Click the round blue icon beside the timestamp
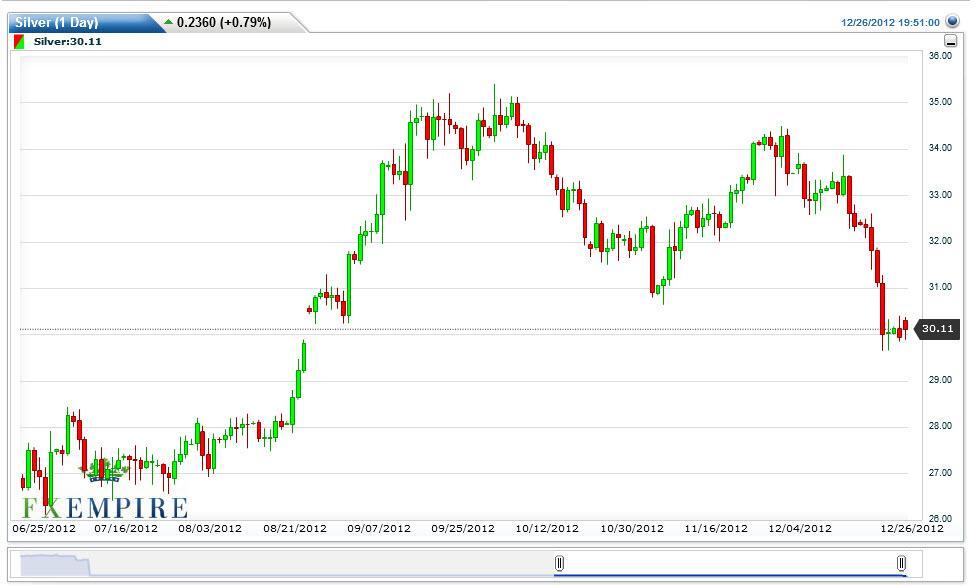 [x=952, y=21]
